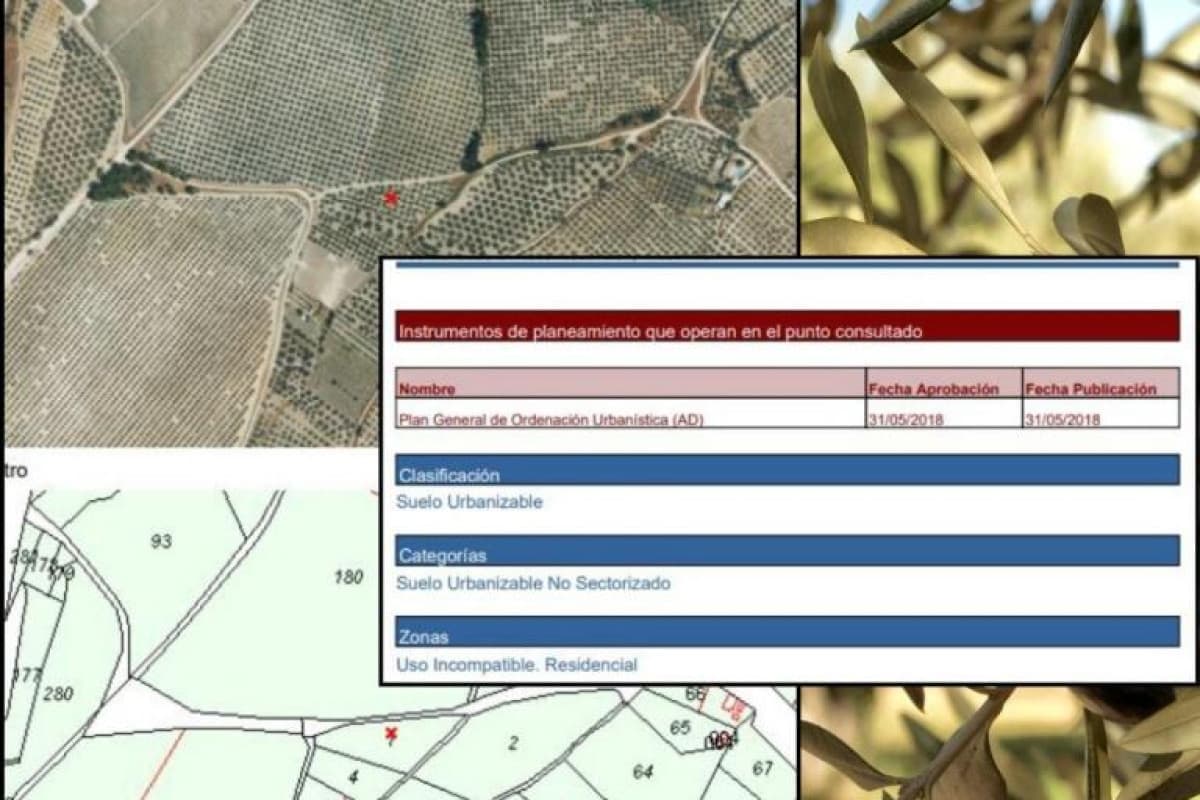Screen dimensions: 1200x800
Task: Click the 'Fecha Aprobación' column header
Action: click(x=944, y=384)
